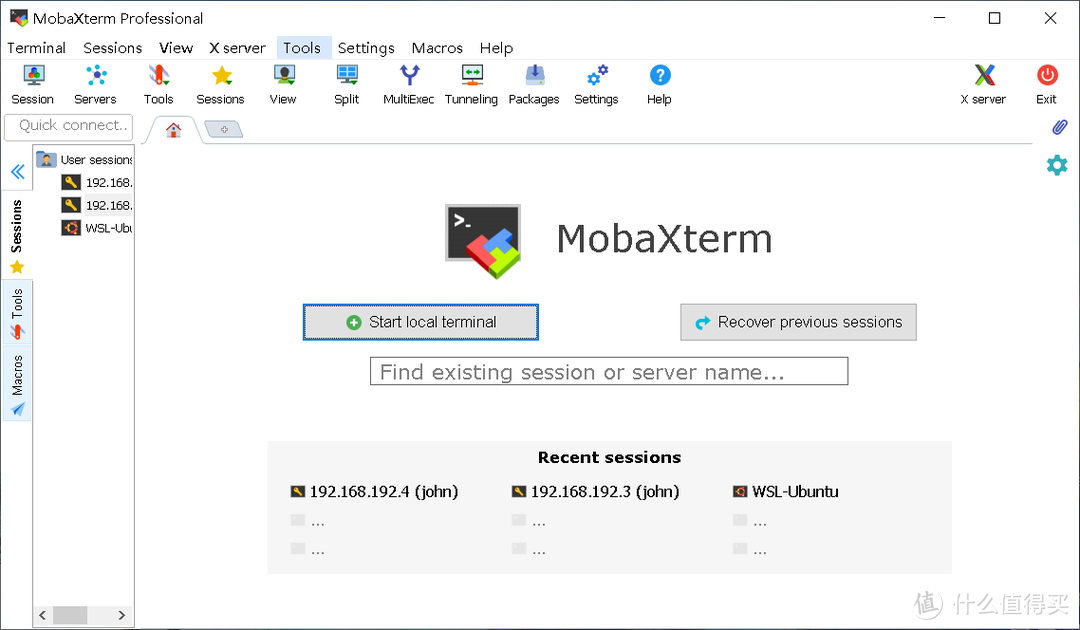Open the Terminal menu
The image size is (1080, 630).
tap(37, 48)
